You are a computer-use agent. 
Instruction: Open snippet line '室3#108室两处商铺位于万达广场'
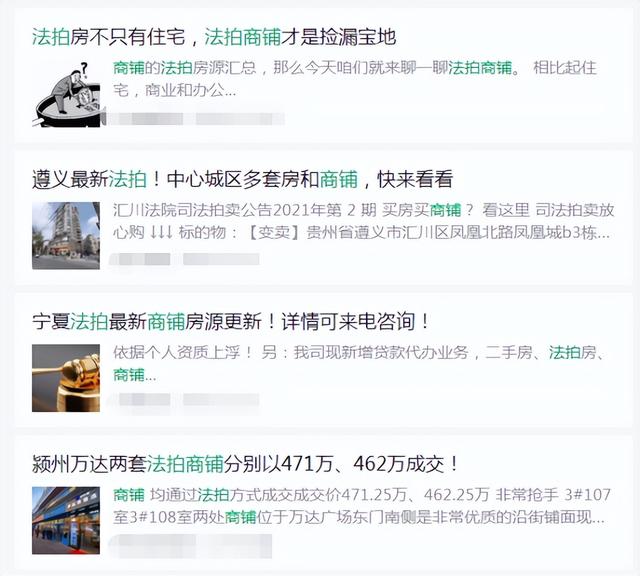359,517
